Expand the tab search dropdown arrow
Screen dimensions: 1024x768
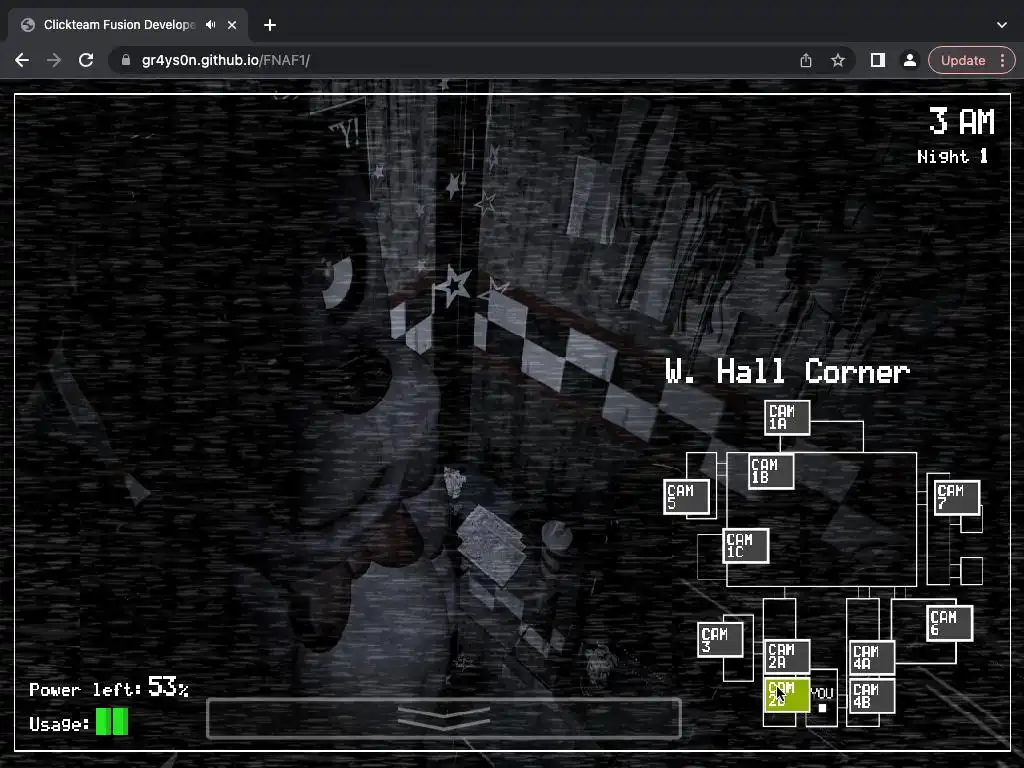coord(1002,25)
